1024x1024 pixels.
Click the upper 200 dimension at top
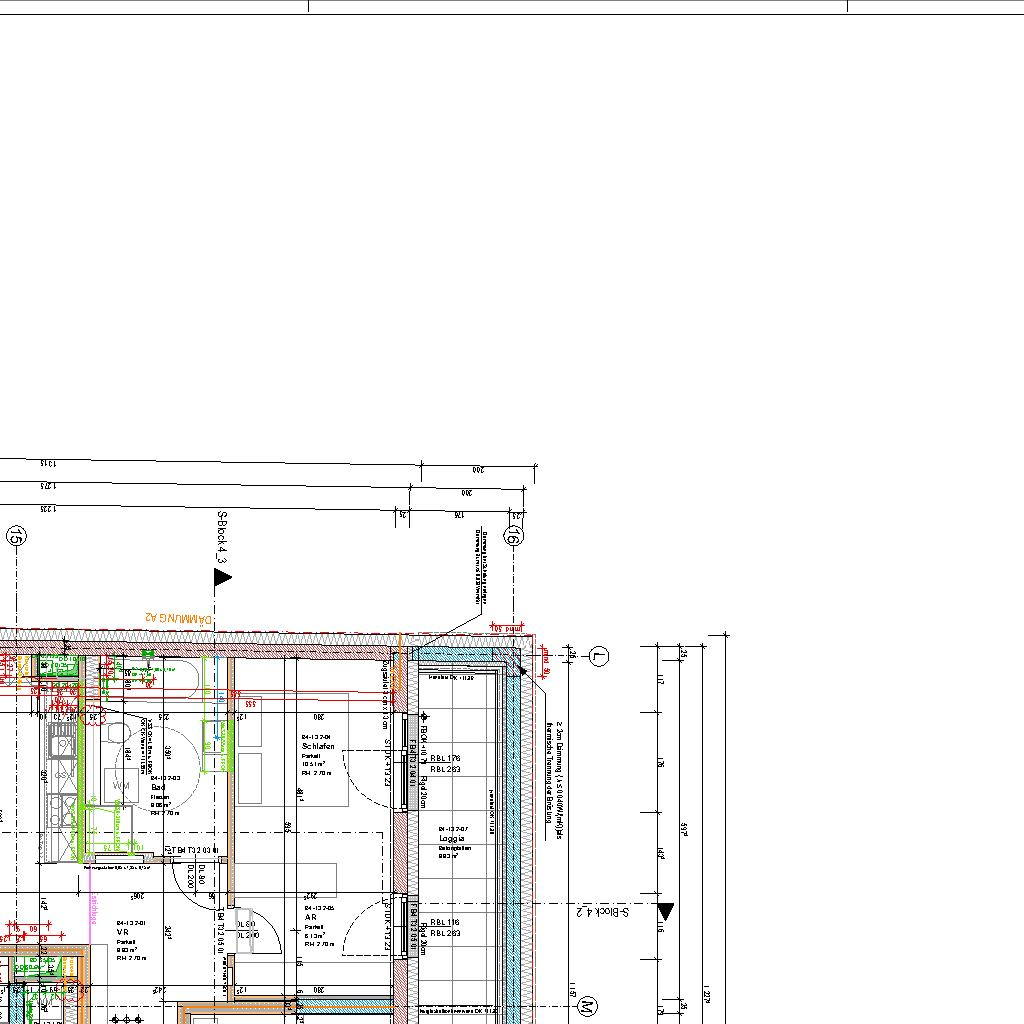click(478, 470)
